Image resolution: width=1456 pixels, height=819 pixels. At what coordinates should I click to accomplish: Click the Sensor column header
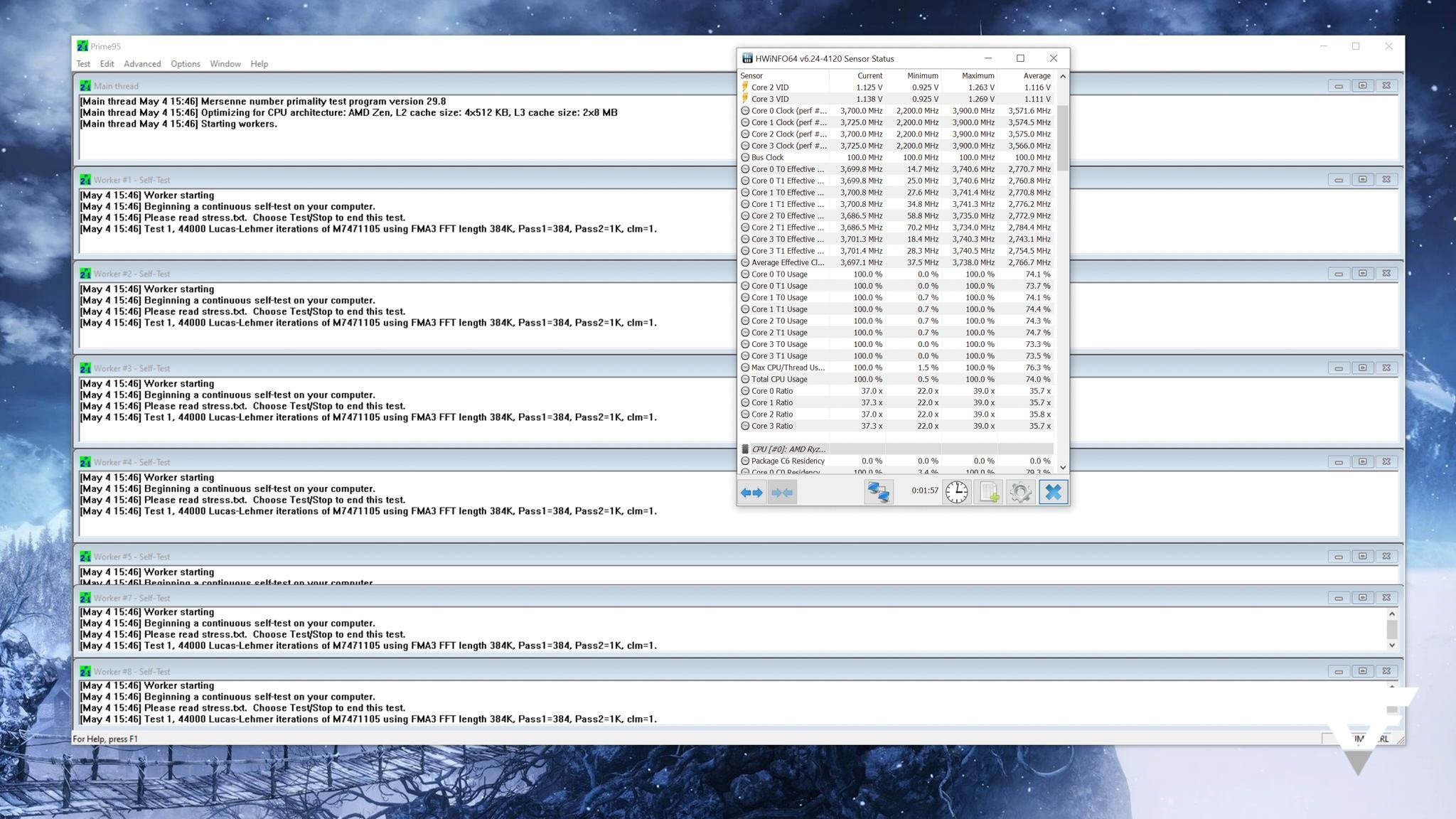click(783, 75)
